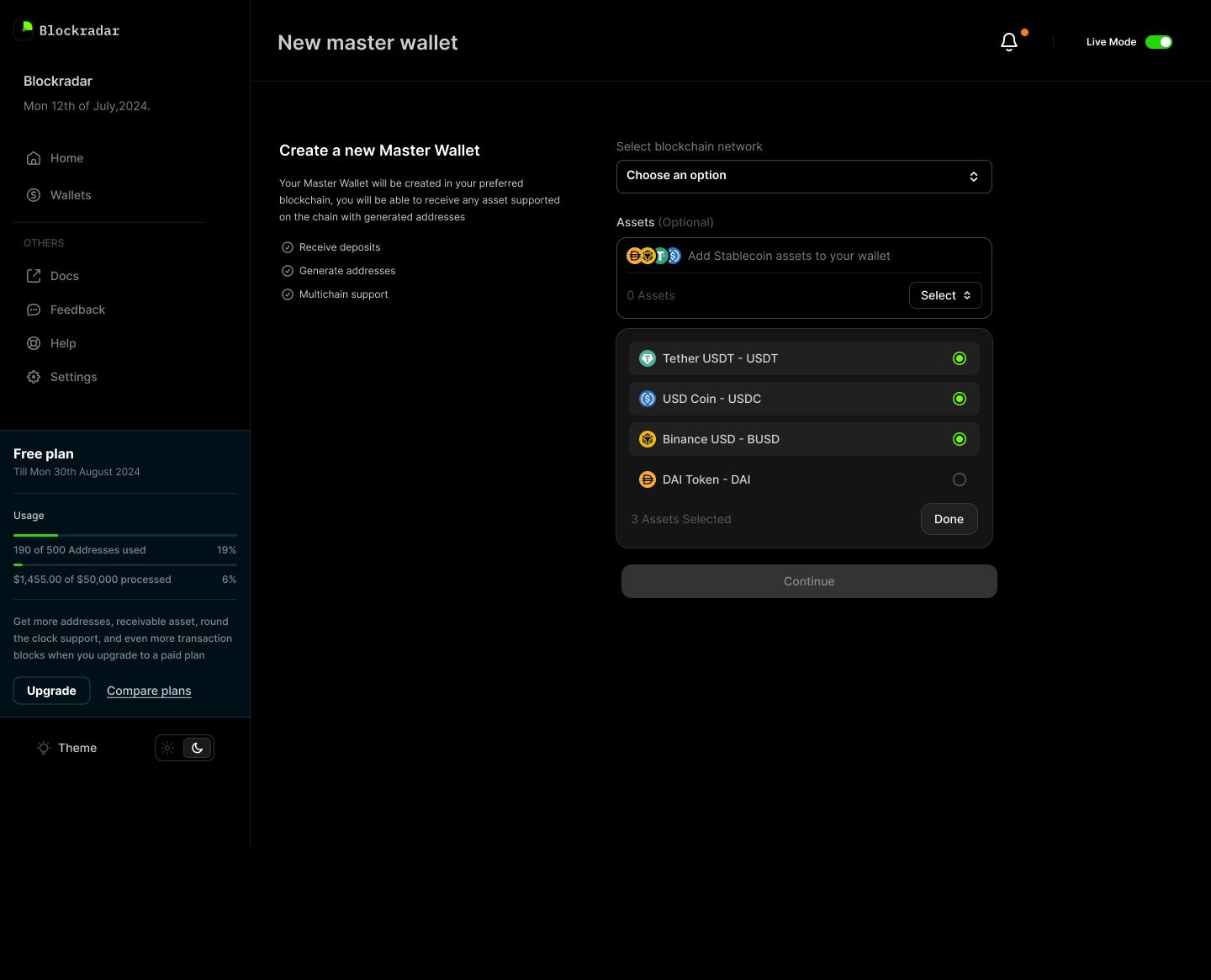
Task: Click the Done button
Action: click(x=949, y=519)
